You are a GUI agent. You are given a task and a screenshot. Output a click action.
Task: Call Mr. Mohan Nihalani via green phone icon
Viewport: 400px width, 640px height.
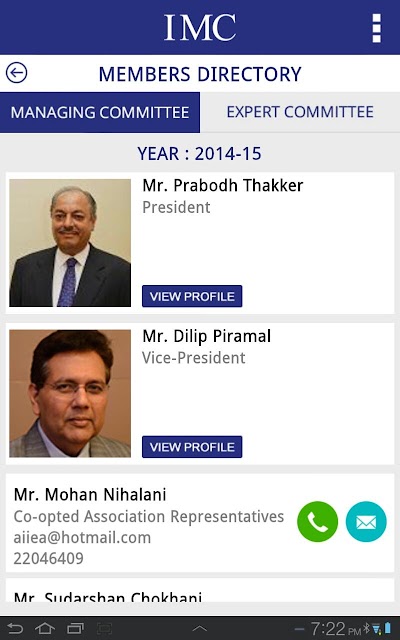coord(318,522)
